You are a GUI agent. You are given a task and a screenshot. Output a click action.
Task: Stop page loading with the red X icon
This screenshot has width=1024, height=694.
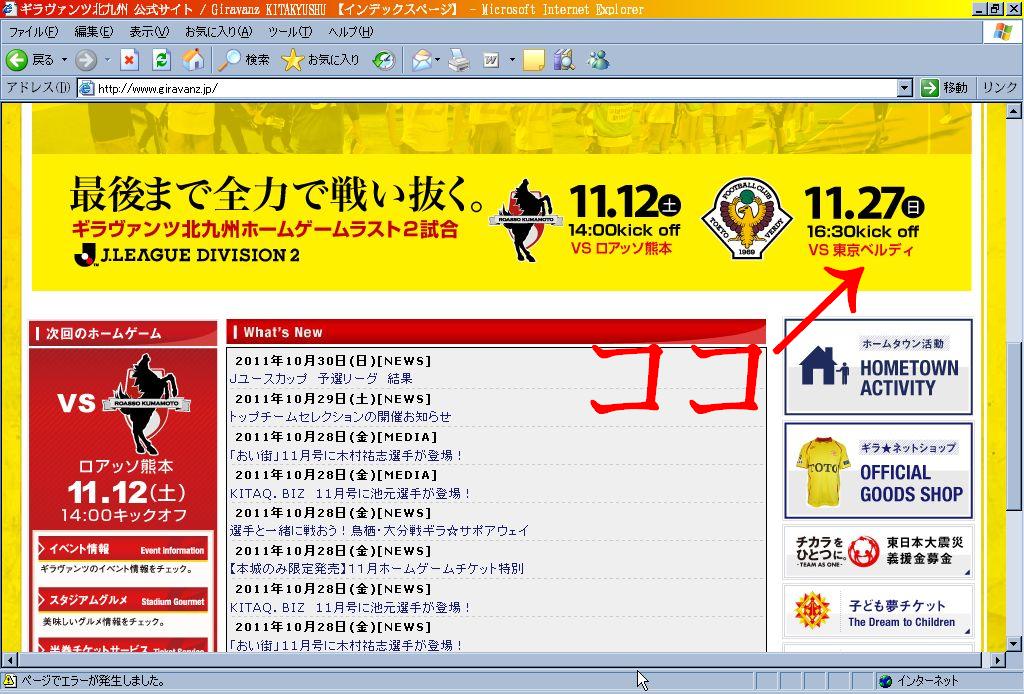tap(129, 60)
